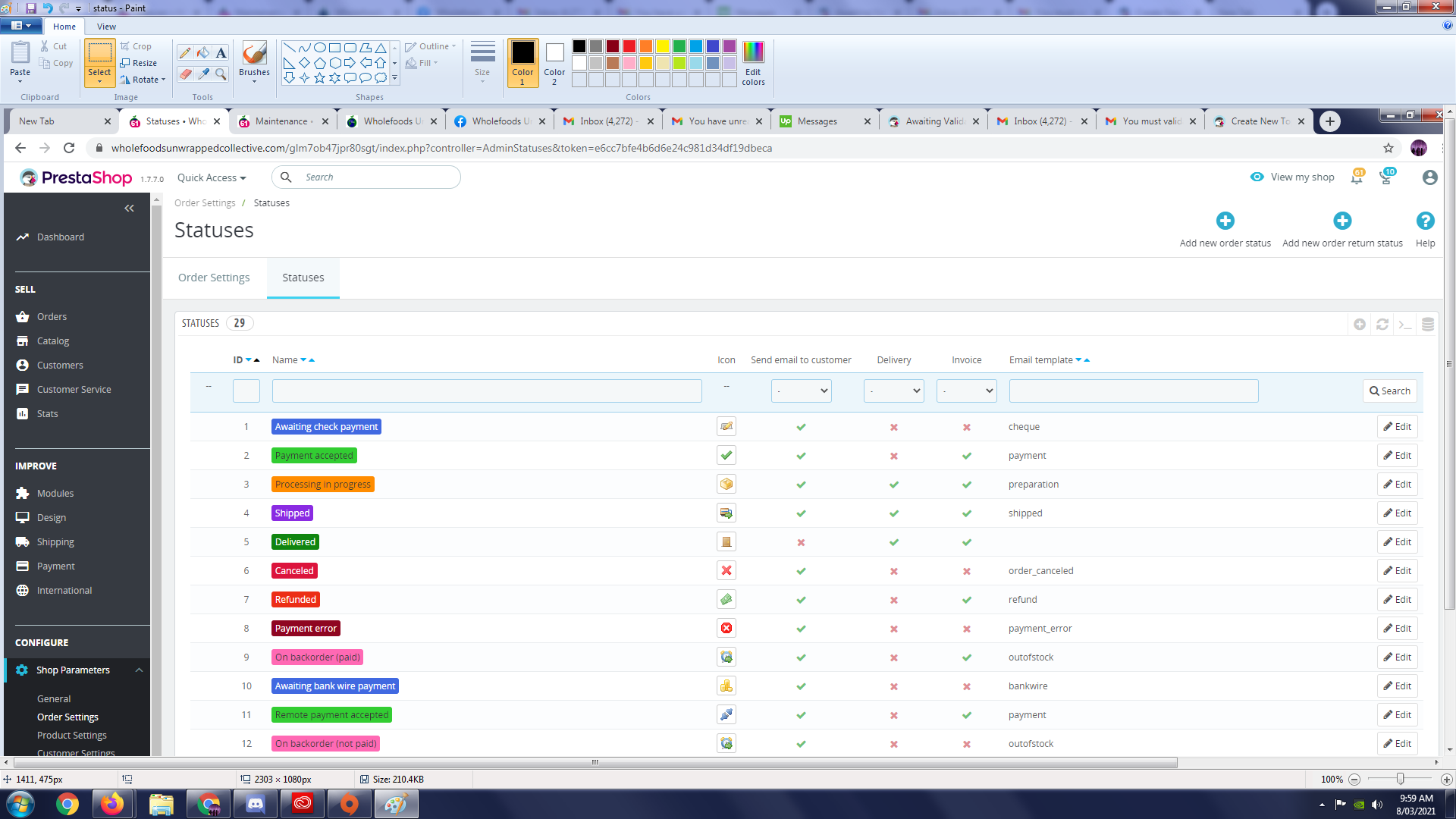Select the Pencil tool in Paint
Viewport: 1456px width, 819px height.
(x=185, y=52)
